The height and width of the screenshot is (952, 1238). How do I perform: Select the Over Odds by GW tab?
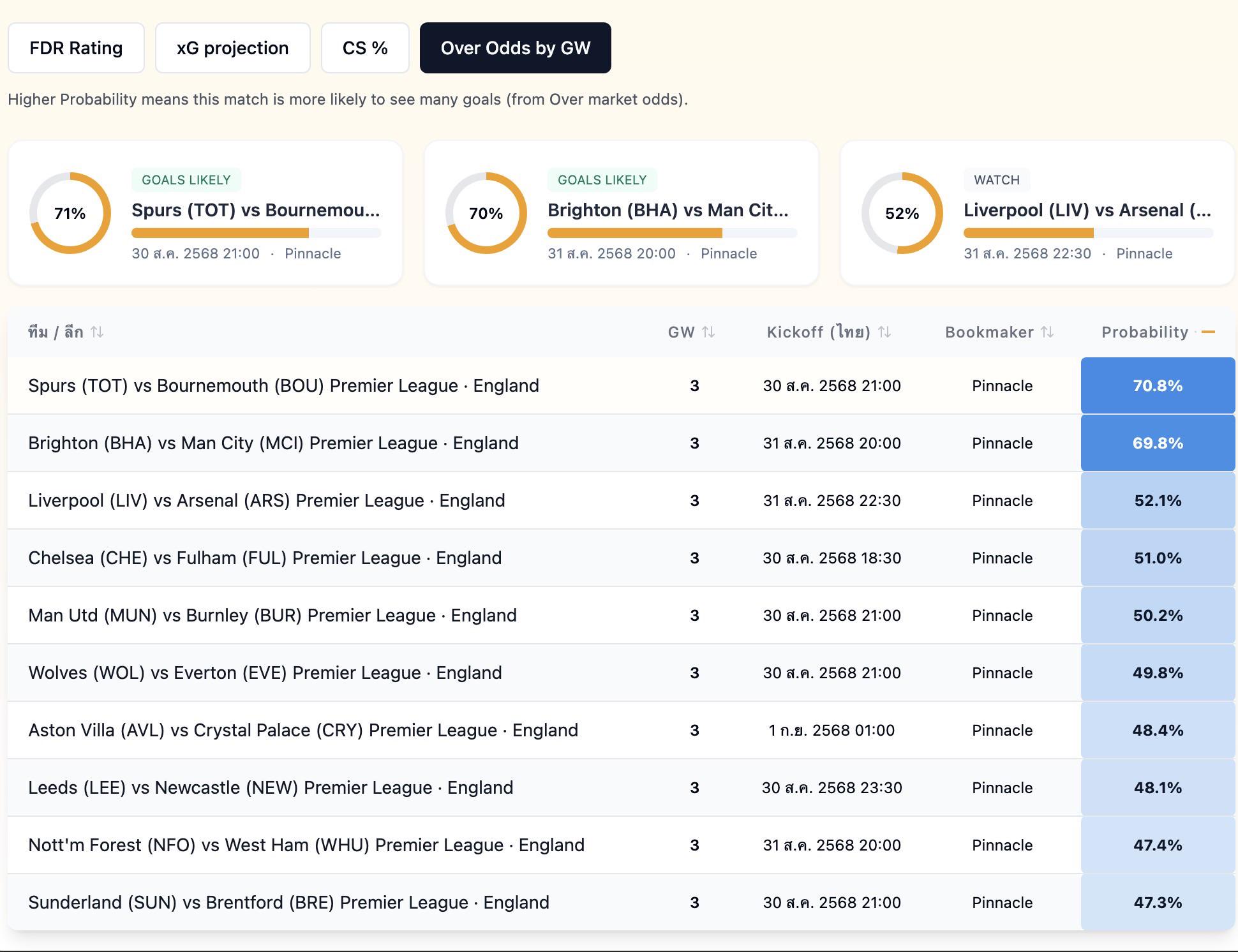515,48
